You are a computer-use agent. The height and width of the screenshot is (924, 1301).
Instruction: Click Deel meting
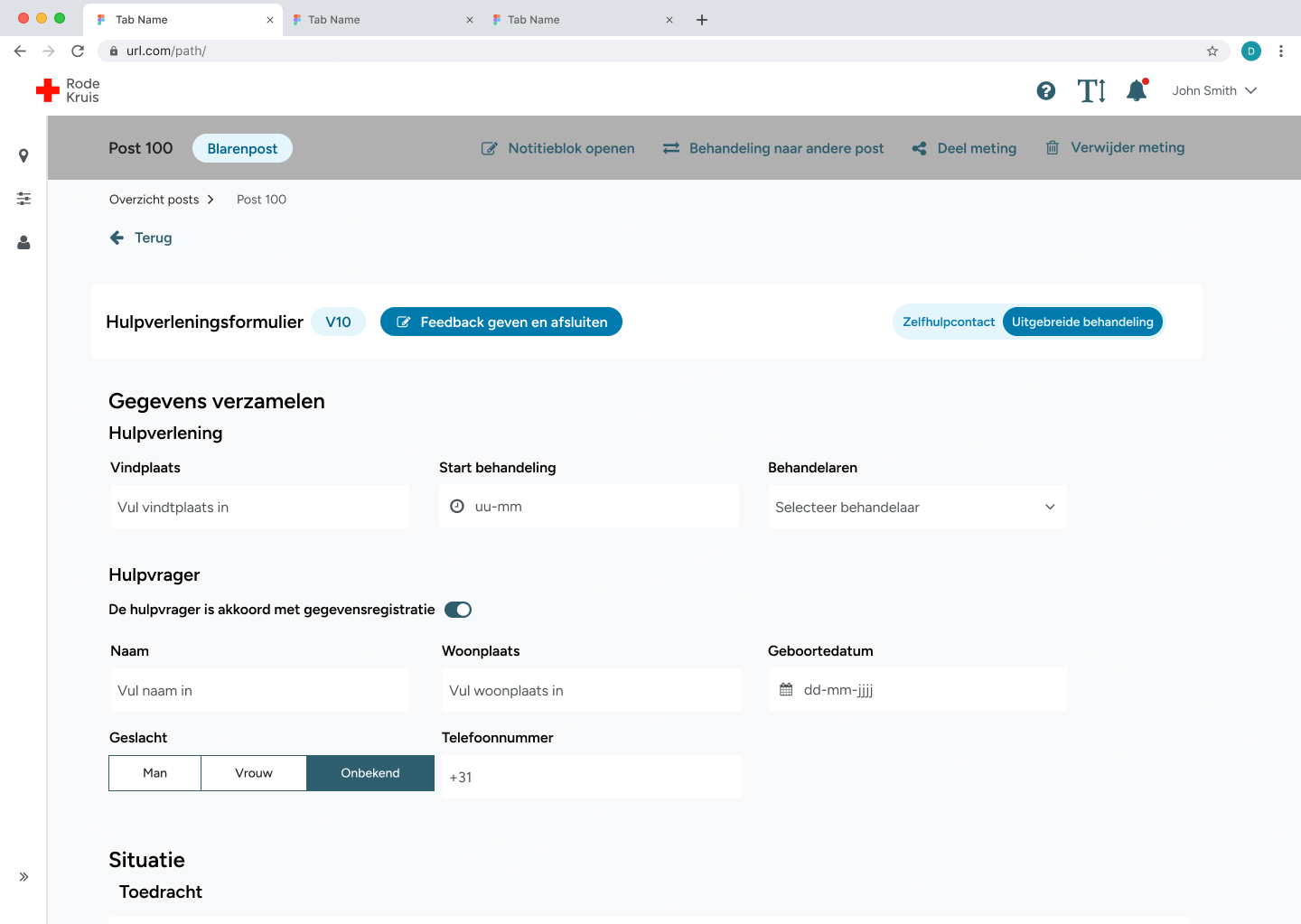[x=964, y=148]
